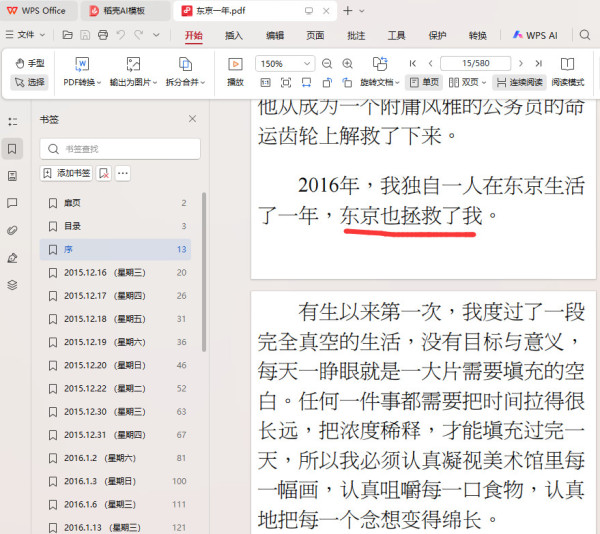Close the 书签 panel

[192, 119]
